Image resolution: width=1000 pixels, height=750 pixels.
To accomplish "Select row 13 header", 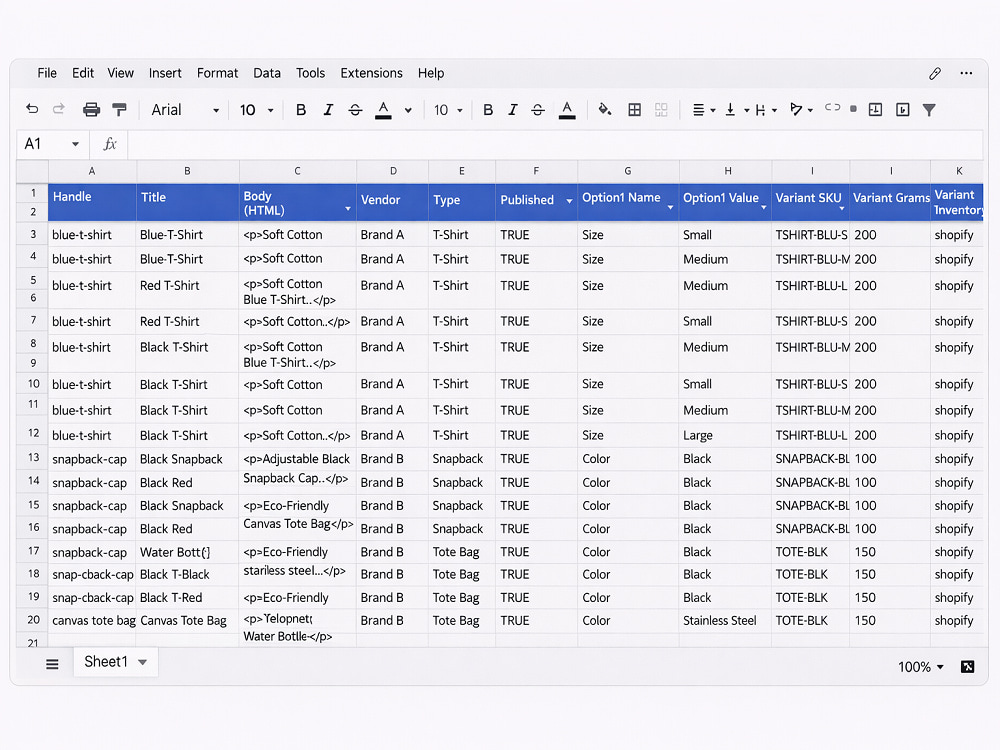I will 33,457.
